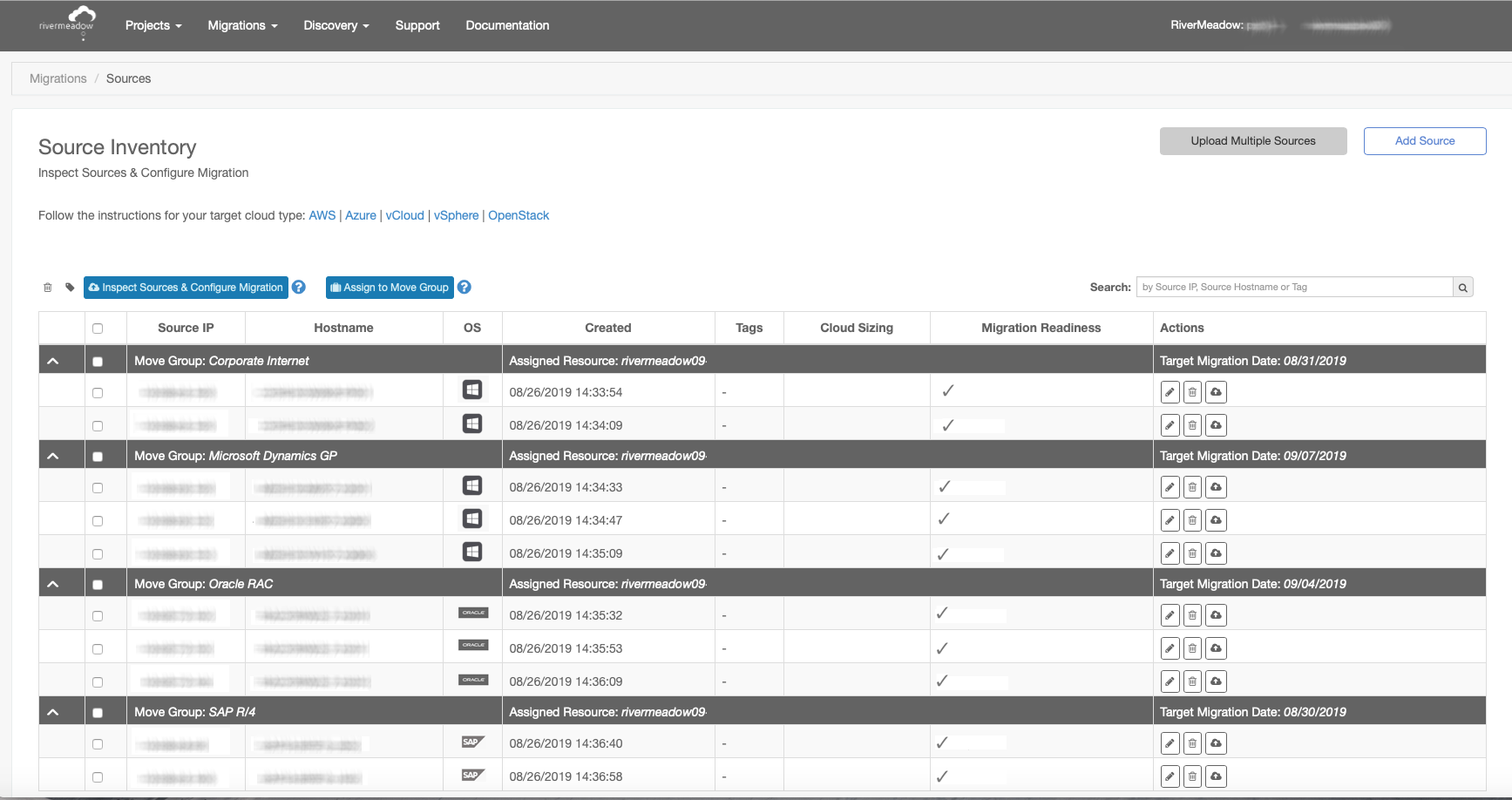1512x800 pixels.
Task: Open the Documentation page
Action: (x=507, y=25)
